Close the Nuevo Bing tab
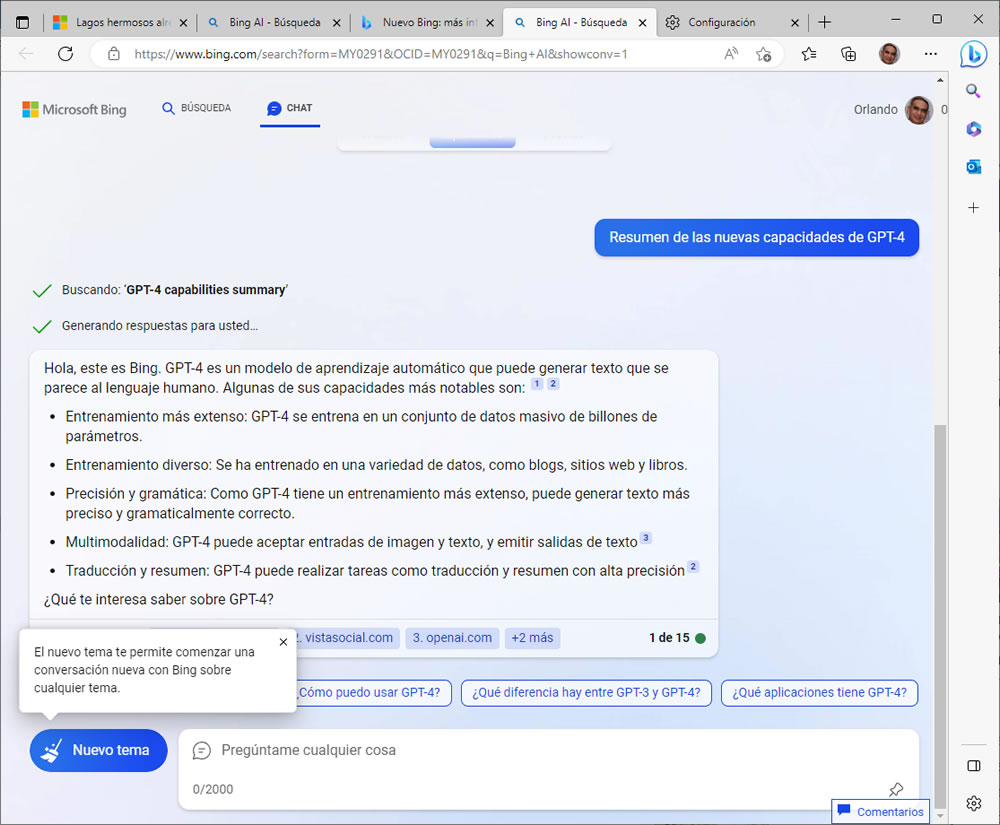Screen dimensions: 1000x825 click(x=490, y=23)
